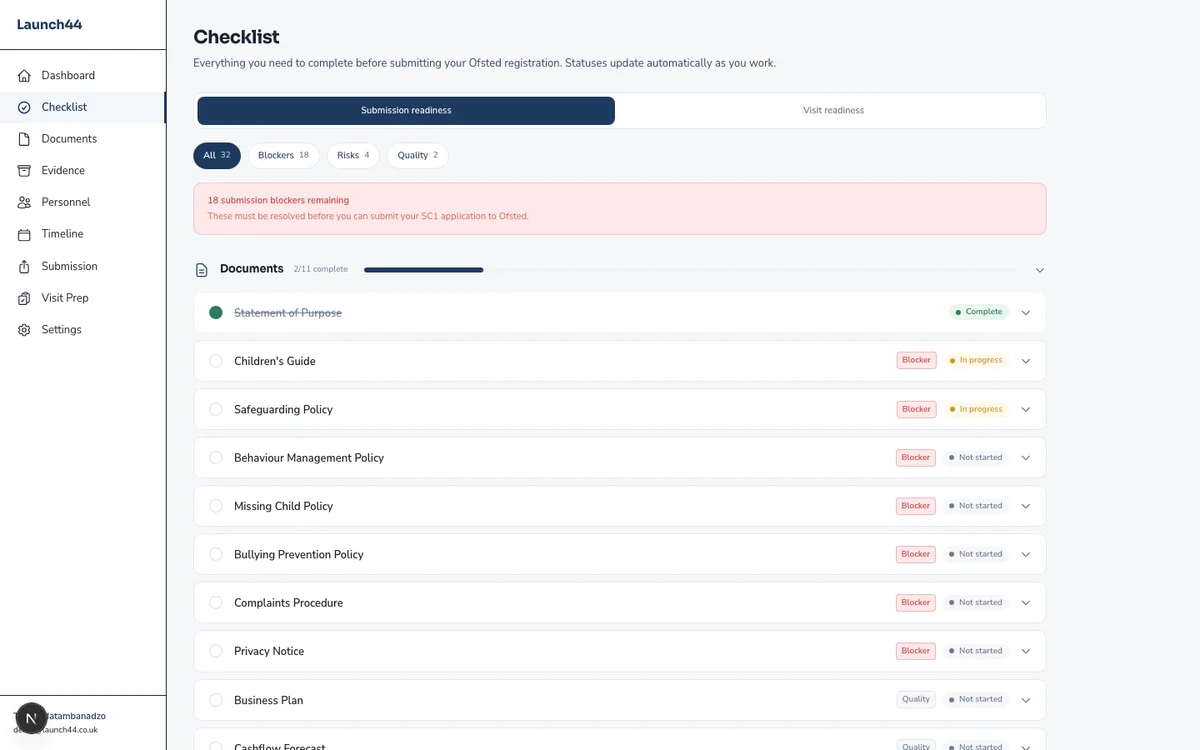Switch to the Visit readiness tab

(x=832, y=110)
